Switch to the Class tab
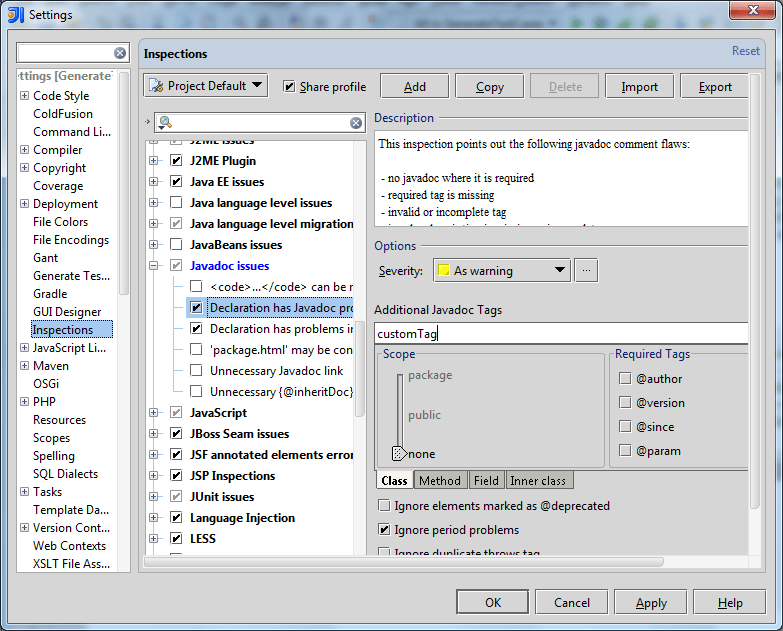The width and height of the screenshot is (783, 631). [394, 480]
